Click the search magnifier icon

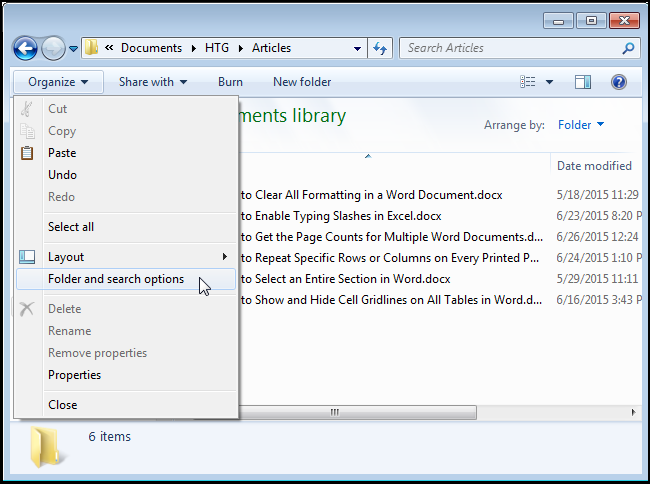(626, 48)
